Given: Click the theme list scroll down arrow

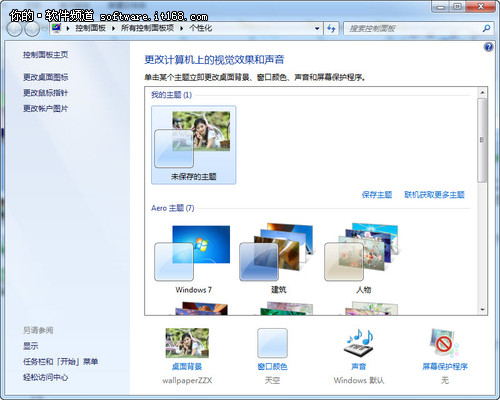Looking at the screenshot, I should pos(482,310).
